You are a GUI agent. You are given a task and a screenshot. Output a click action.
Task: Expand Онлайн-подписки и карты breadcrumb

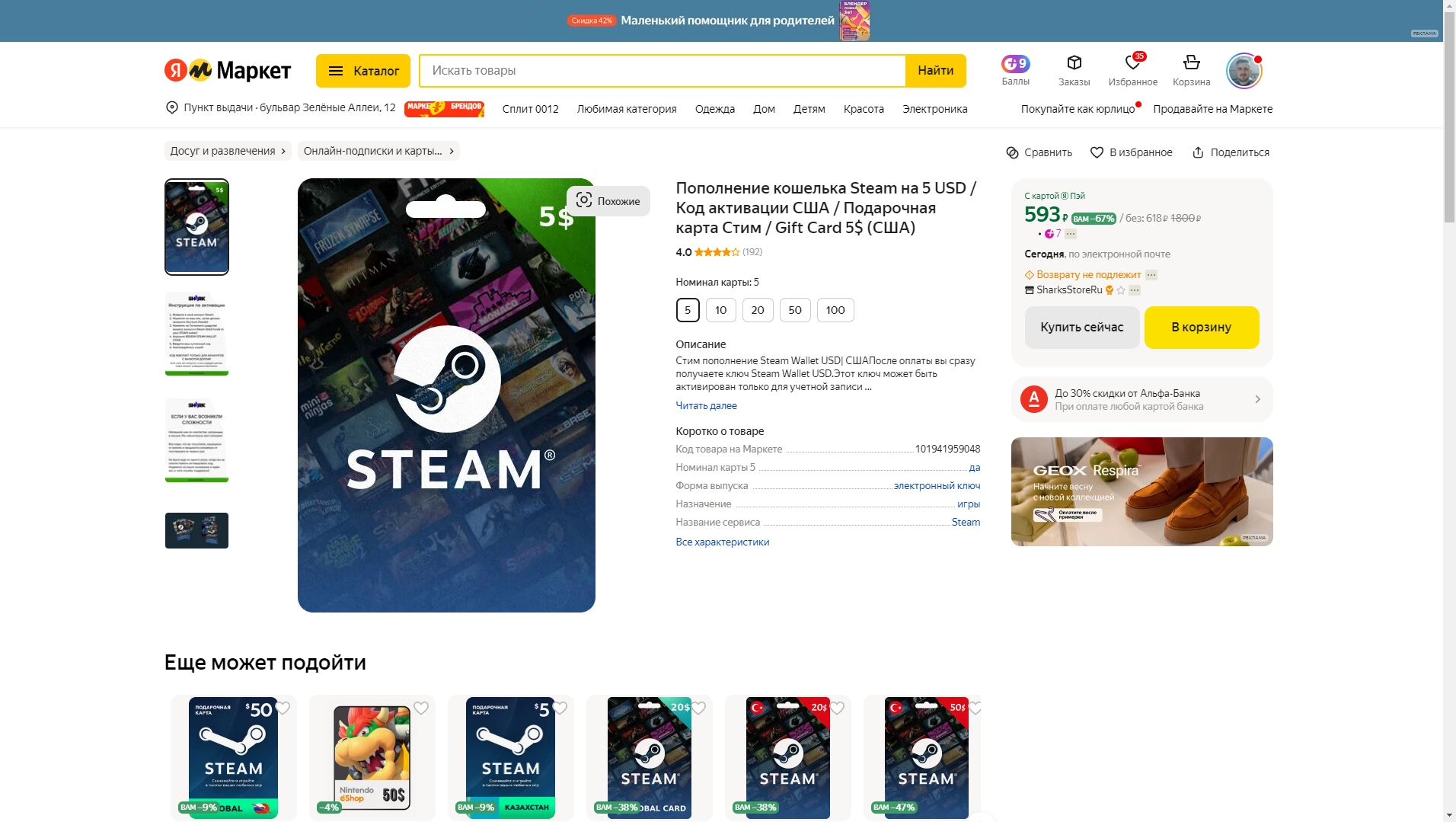pos(378,151)
